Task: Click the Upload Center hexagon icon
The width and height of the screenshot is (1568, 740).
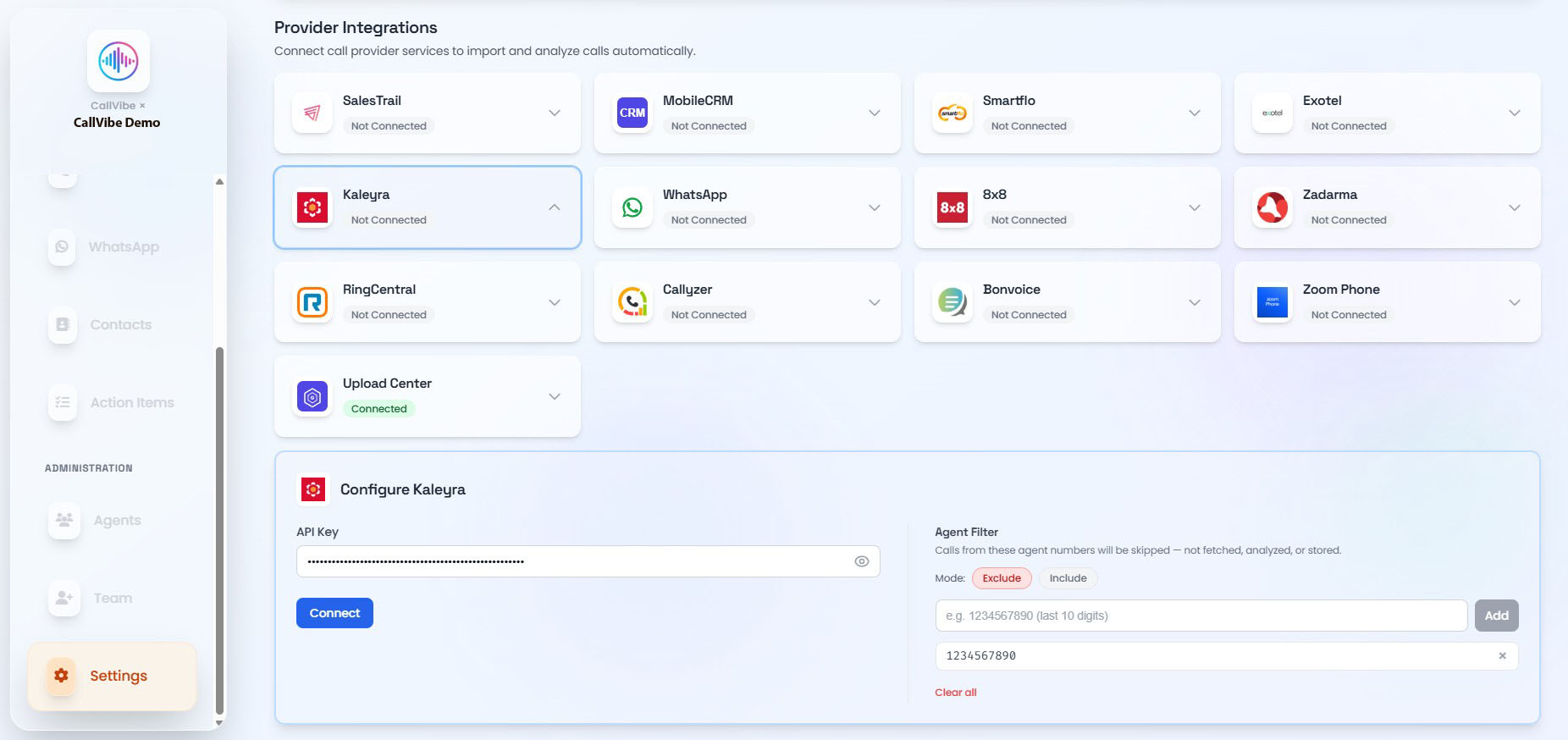Action: click(x=312, y=397)
